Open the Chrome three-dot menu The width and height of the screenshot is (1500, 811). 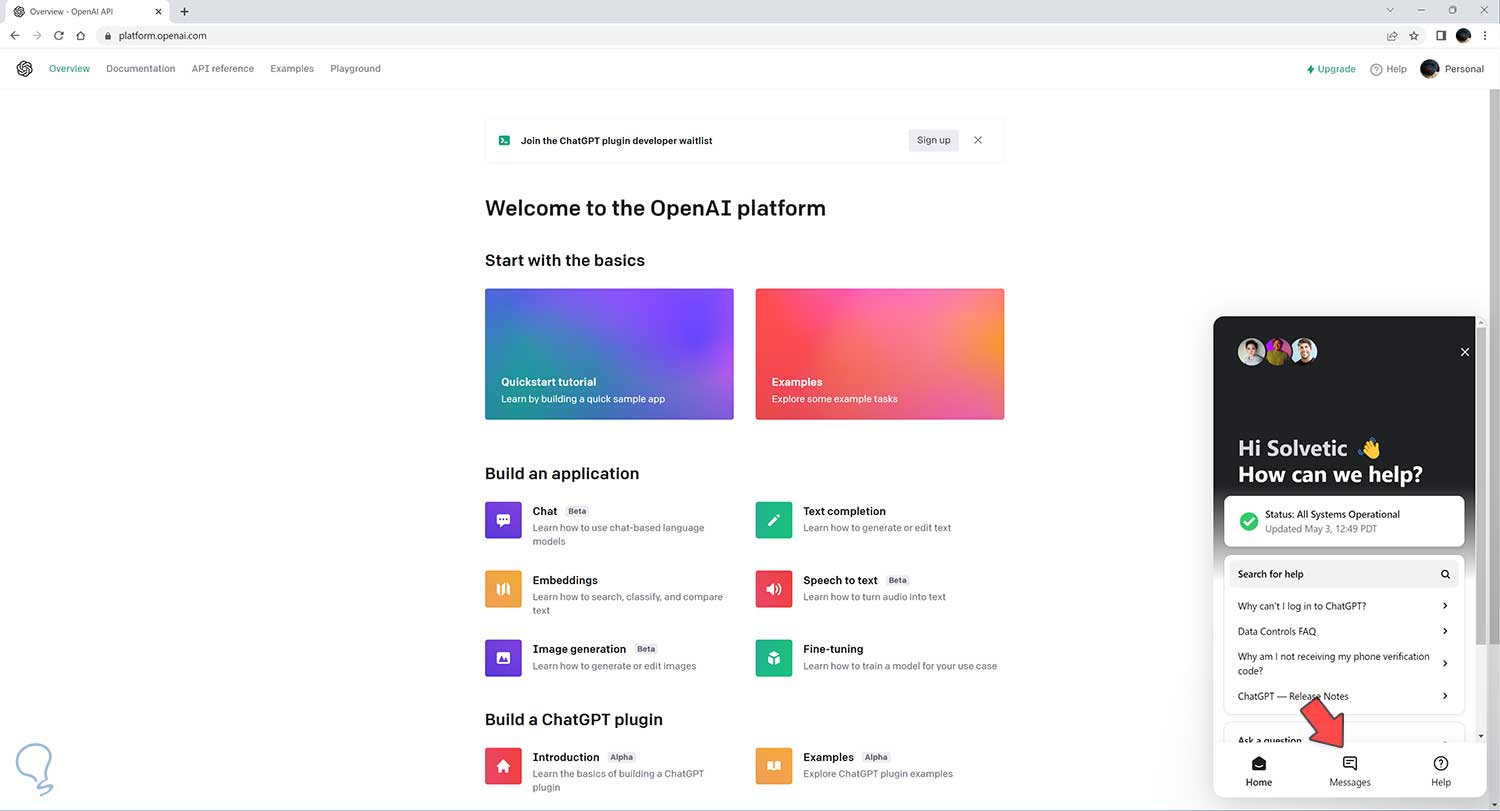point(1485,35)
